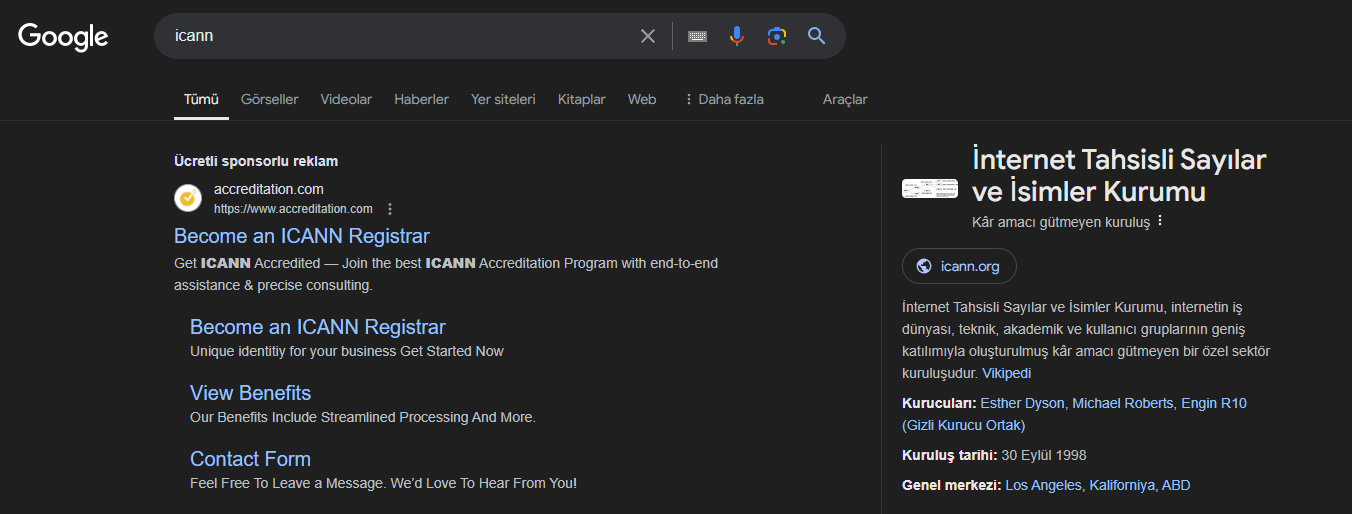This screenshot has width=1352, height=514.
Task: Click the Our Benefits Include Streamlined Processing text
Action: (x=363, y=417)
